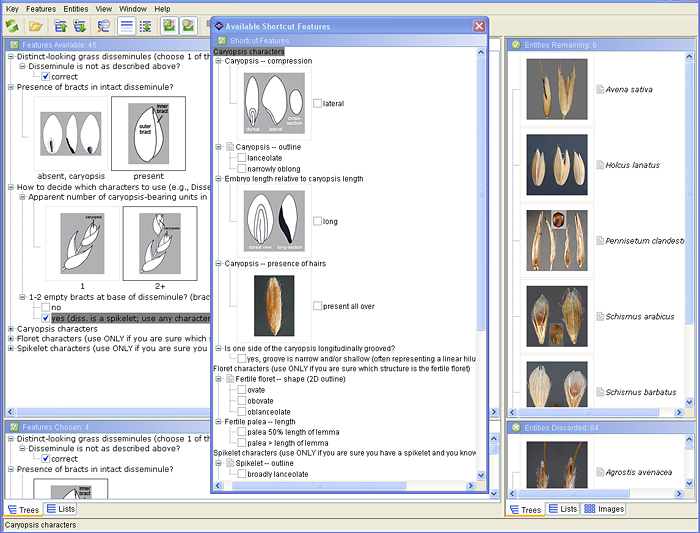Open the fact sheet icon beside Schismus arabicus
700x533 pixels.
[600, 316]
